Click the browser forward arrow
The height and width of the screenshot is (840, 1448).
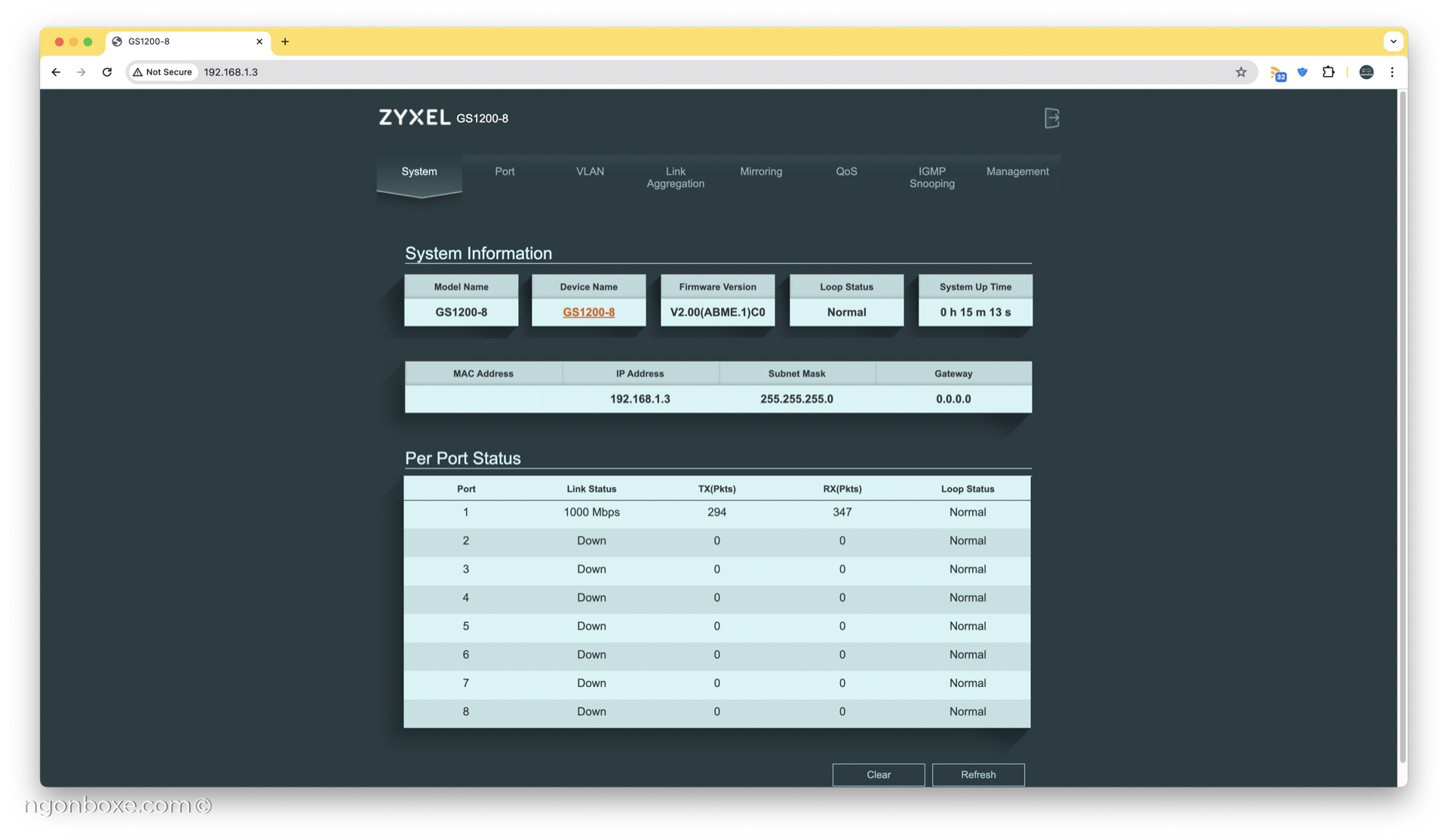pyautogui.click(x=81, y=72)
